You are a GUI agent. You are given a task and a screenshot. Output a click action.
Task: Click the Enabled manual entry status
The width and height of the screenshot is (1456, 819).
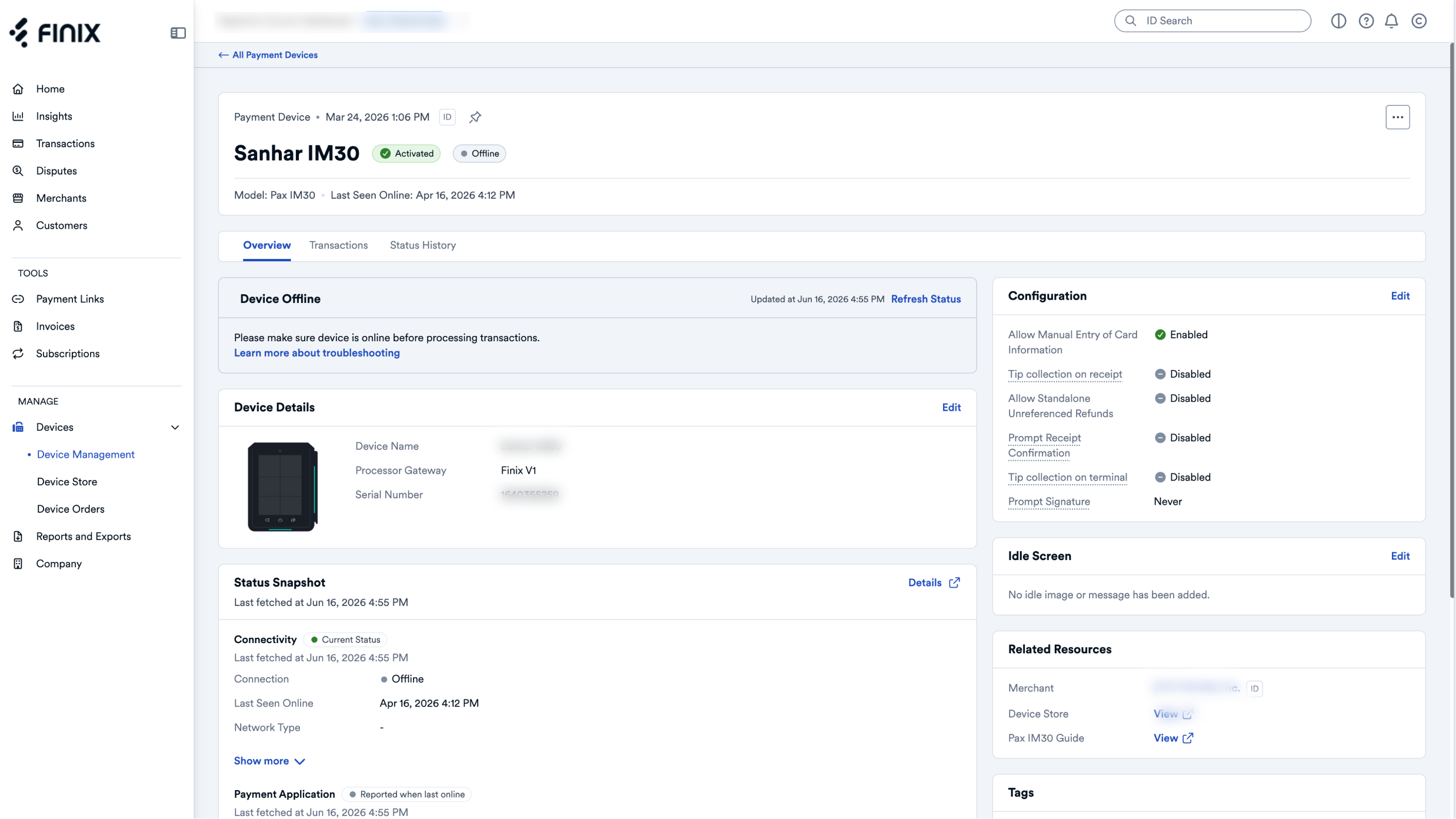(1181, 335)
